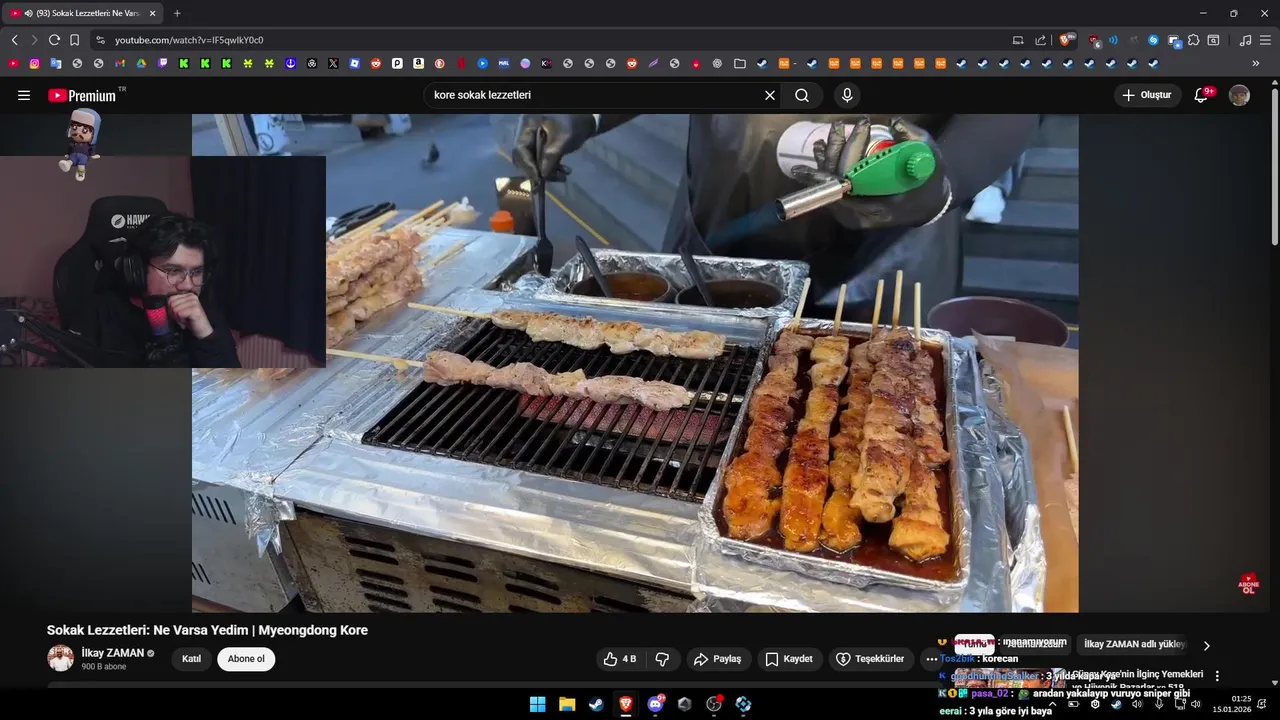
Task: Open site settings icon in address bar
Action: (x=99, y=40)
